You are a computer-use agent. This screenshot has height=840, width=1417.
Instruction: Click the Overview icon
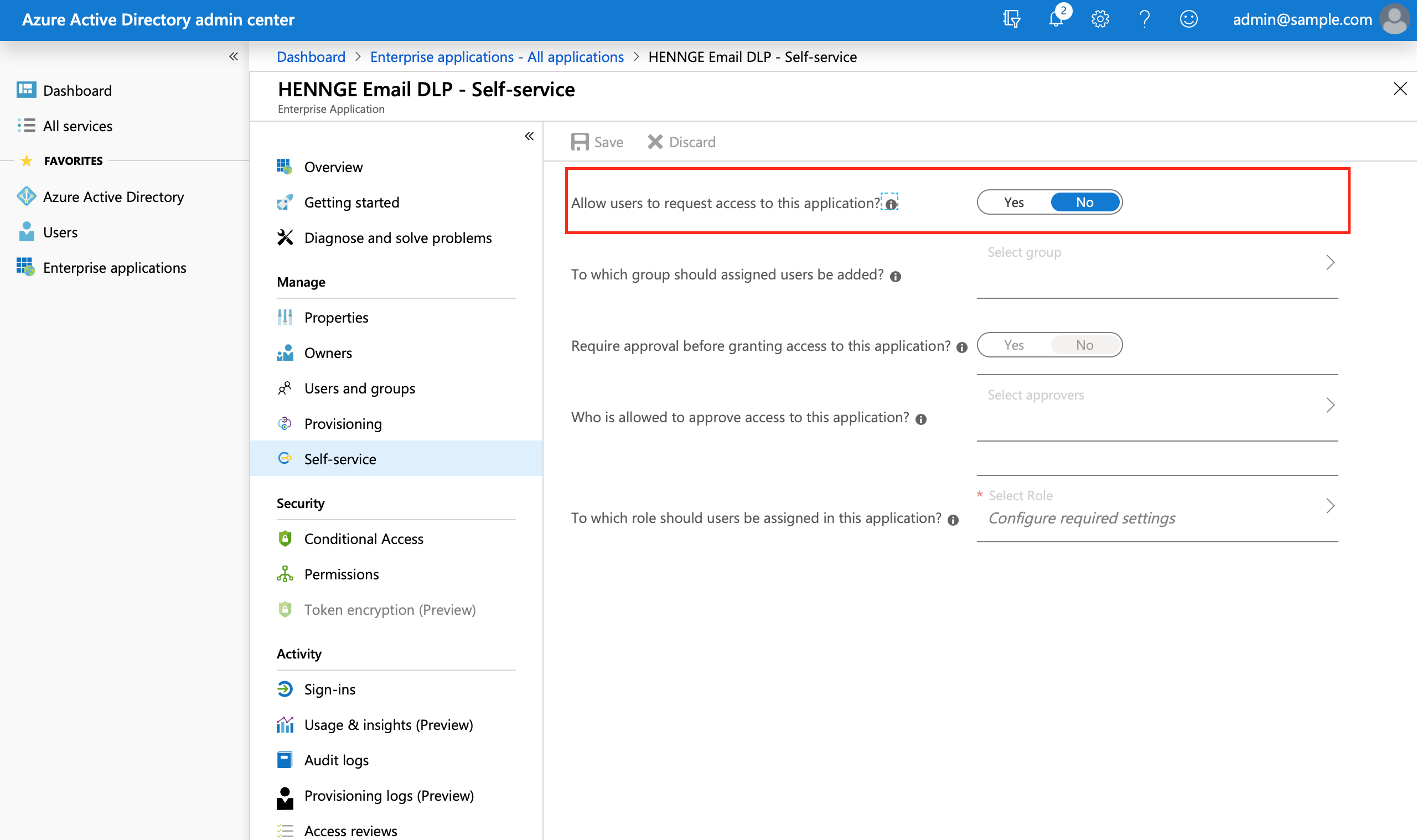point(285,167)
